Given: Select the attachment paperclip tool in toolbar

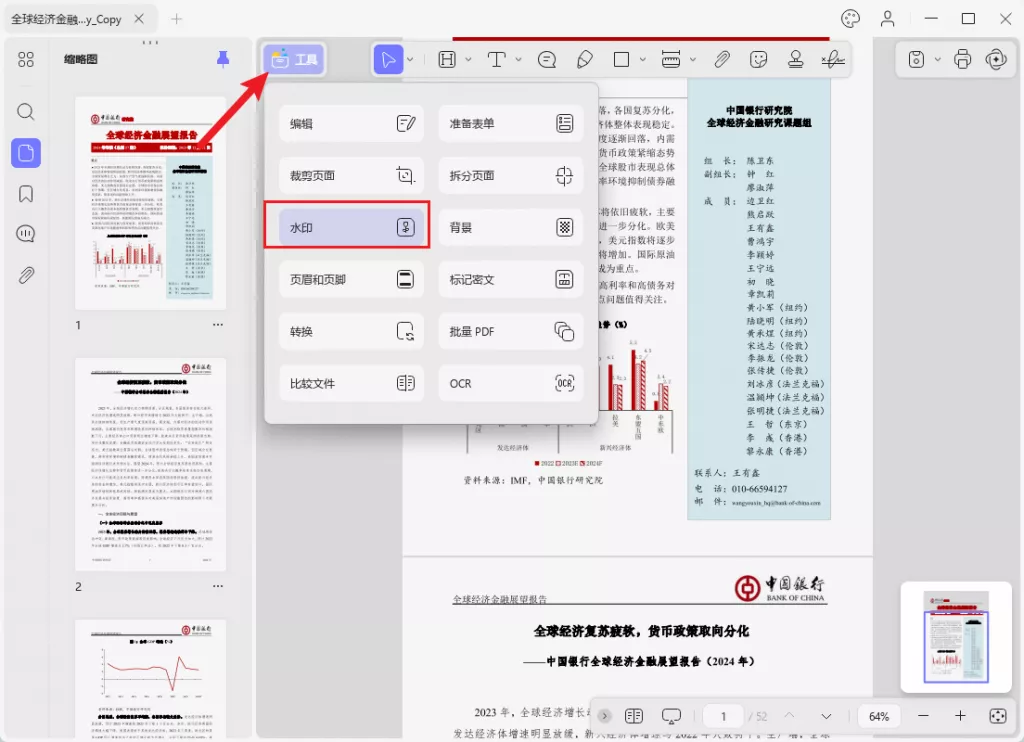Looking at the screenshot, I should click(722, 60).
